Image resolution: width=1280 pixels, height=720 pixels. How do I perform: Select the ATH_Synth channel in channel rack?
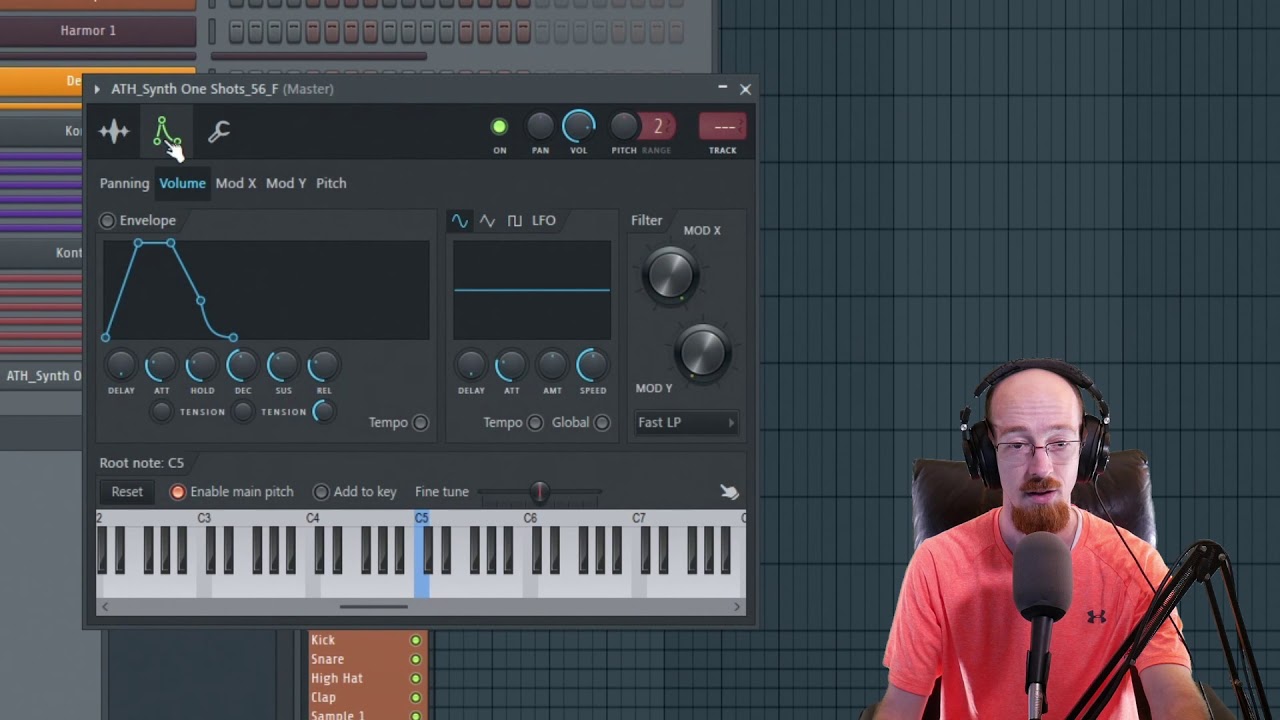click(41, 376)
